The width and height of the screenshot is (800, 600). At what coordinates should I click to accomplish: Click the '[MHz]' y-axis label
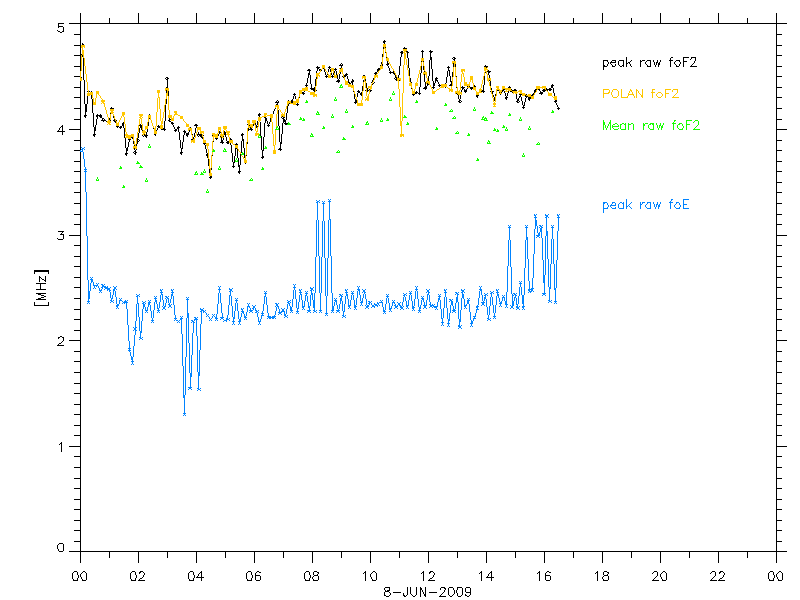[41, 288]
